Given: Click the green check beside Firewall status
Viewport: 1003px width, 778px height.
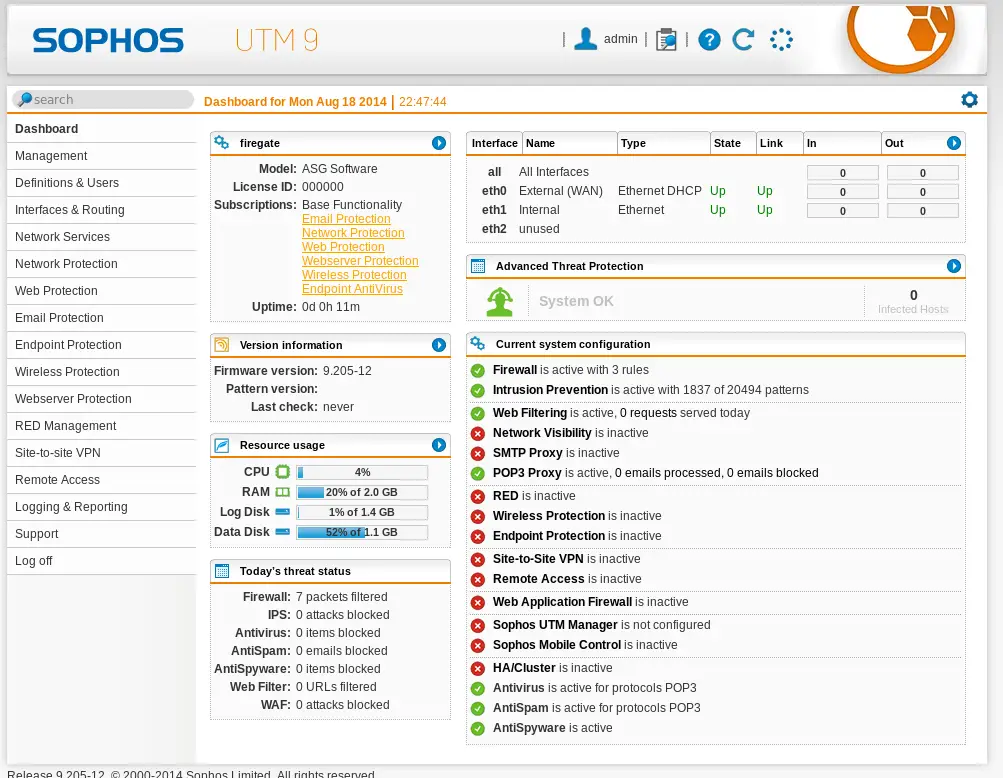Looking at the screenshot, I should pos(478,370).
